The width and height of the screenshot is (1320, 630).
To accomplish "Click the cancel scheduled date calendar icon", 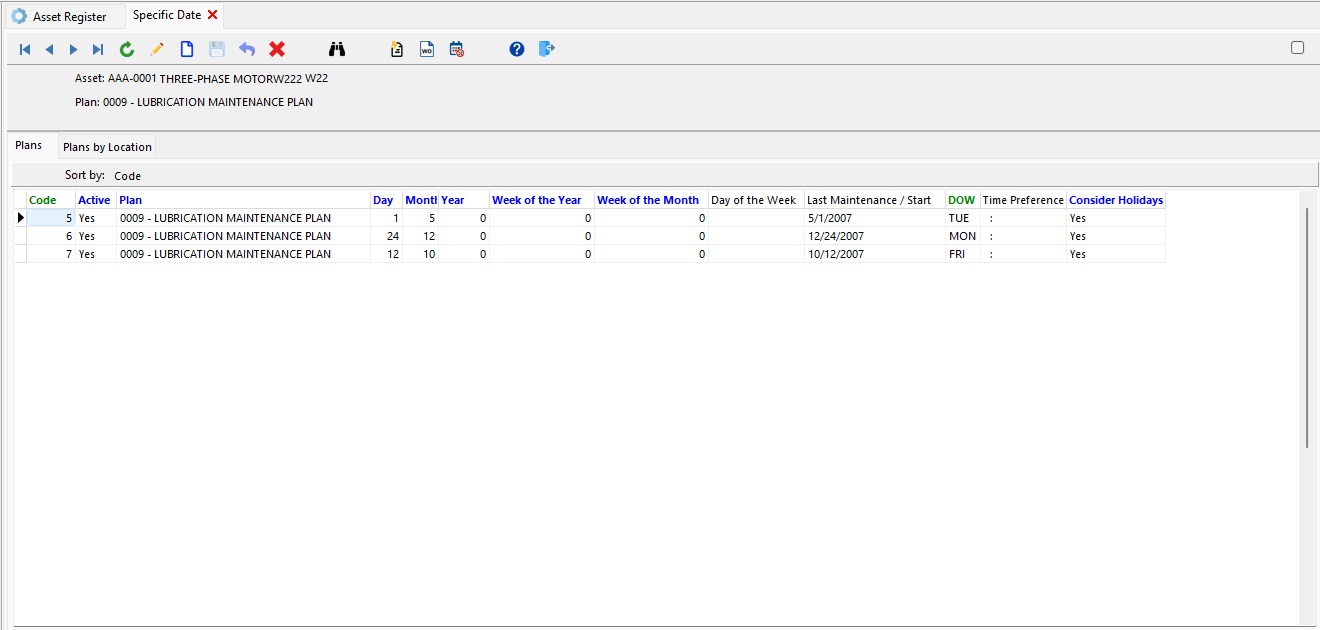I will tap(457, 48).
